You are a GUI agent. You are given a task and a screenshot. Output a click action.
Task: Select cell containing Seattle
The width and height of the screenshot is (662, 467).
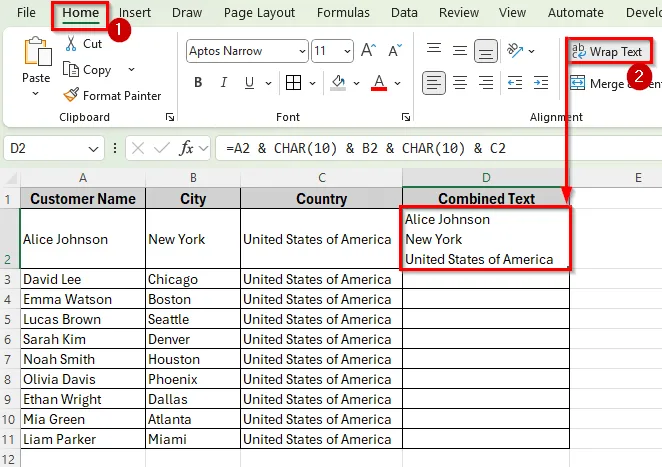[193, 319]
